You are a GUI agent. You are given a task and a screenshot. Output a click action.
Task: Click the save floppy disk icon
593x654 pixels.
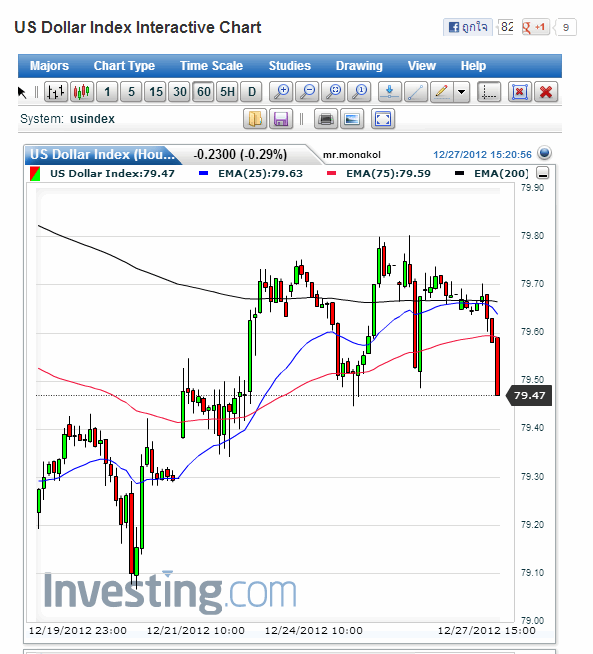281,119
